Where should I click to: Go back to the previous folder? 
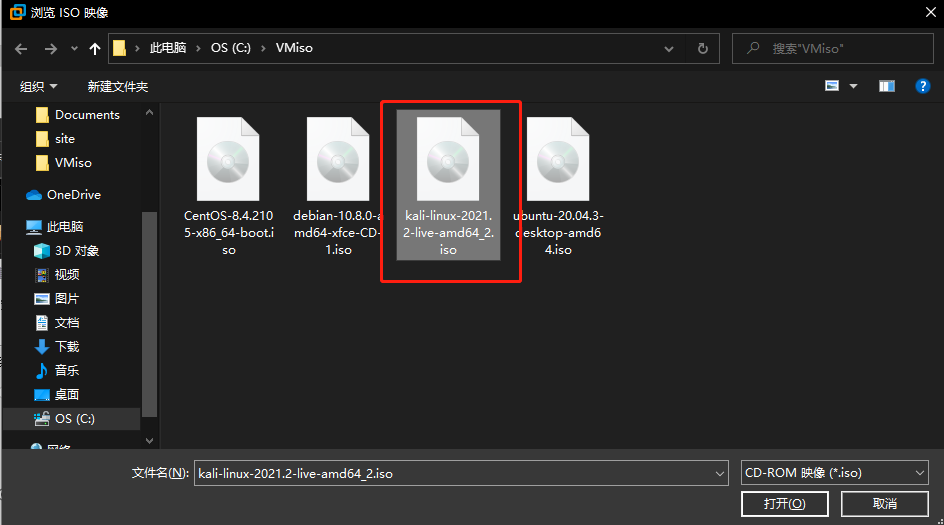(21, 49)
